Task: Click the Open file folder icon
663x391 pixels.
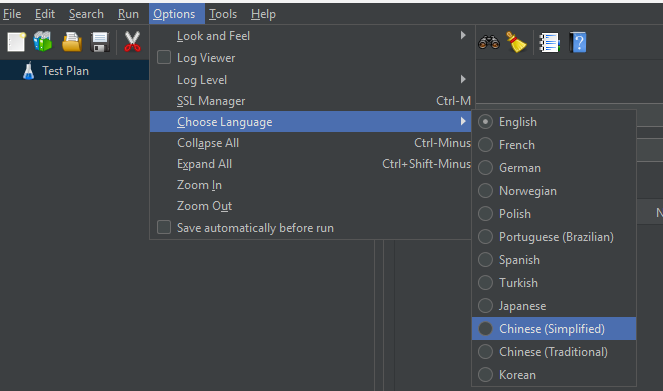Action: pos(72,42)
